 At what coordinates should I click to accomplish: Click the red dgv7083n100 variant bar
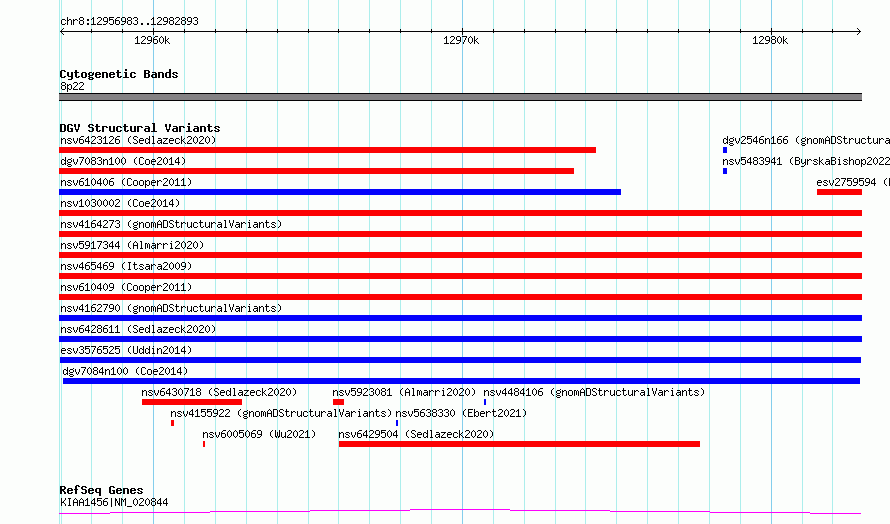tap(317, 171)
